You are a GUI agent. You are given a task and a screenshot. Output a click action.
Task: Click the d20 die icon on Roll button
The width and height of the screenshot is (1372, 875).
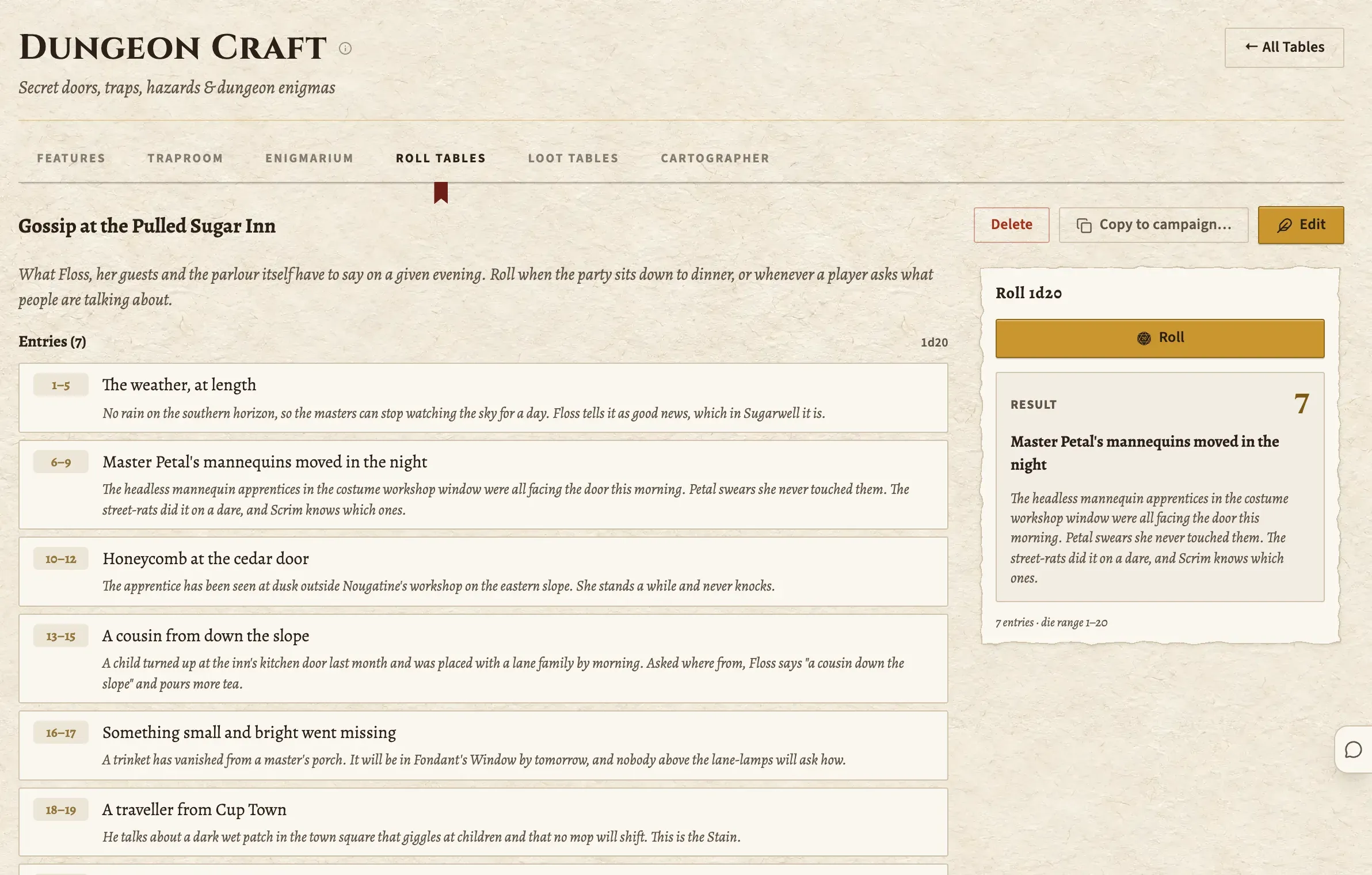(x=1144, y=338)
